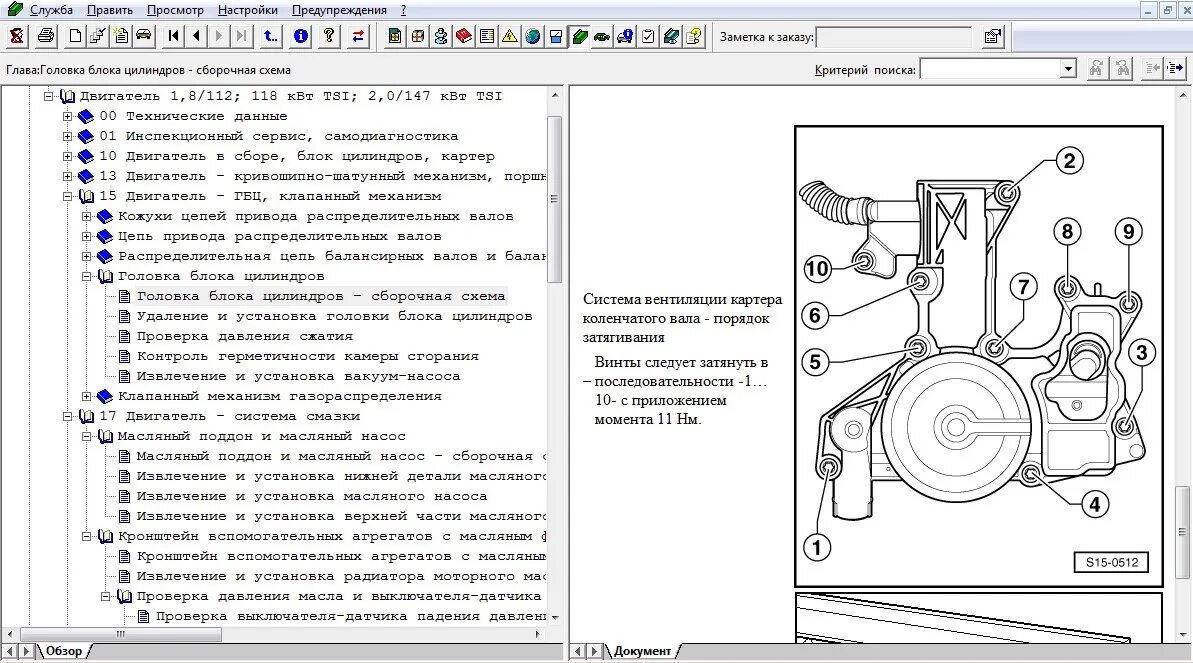The image size is (1193, 663).
Task: Click the document pane vertical scrollbar thumb
Action: point(1182,531)
